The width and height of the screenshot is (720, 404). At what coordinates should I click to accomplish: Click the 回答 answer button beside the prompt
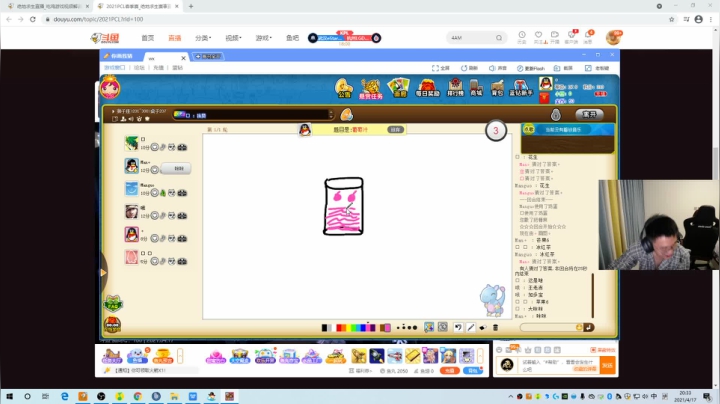tap(395, 129)
